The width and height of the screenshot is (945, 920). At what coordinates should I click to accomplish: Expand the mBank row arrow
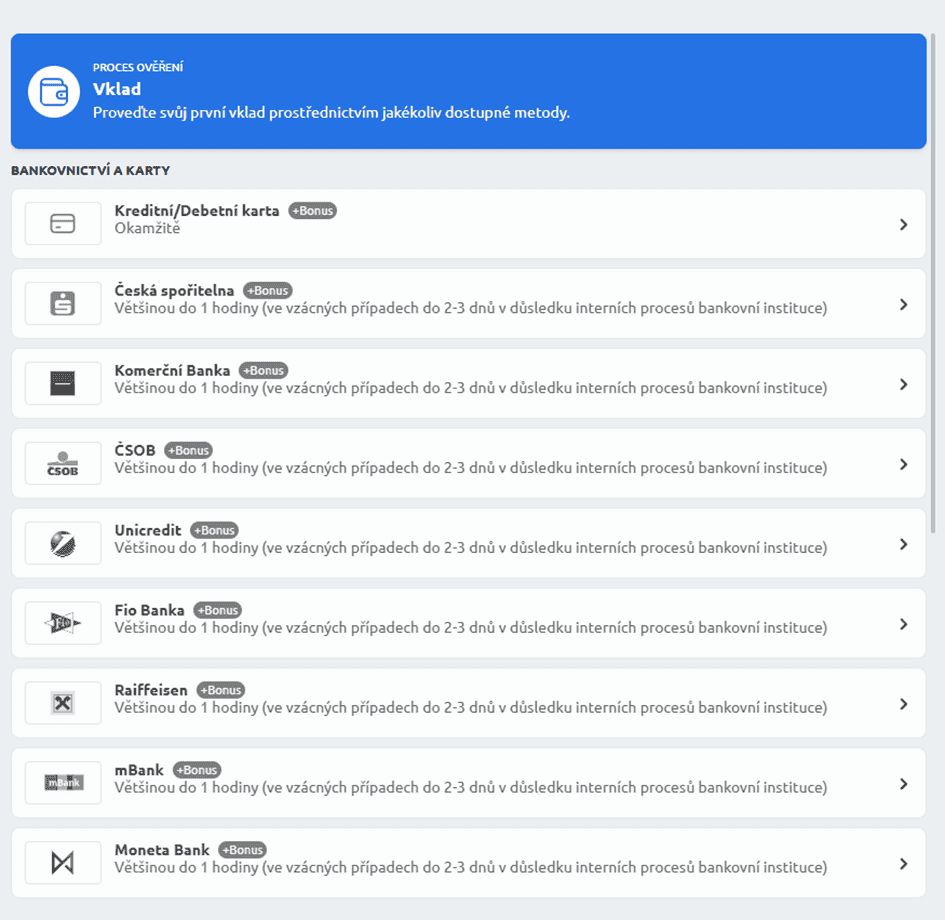pos(903,784)
